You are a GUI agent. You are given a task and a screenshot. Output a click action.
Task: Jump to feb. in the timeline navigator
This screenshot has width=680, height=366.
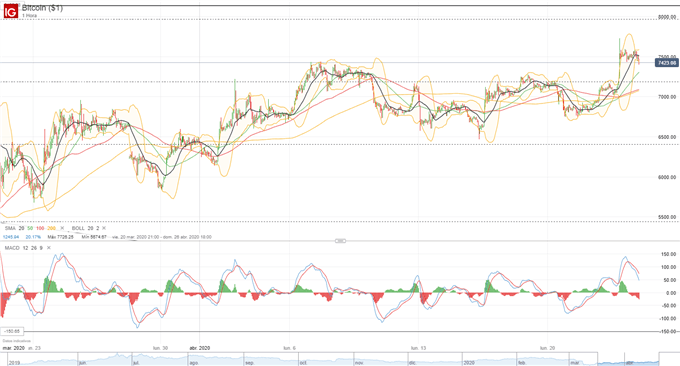(522, 363)
